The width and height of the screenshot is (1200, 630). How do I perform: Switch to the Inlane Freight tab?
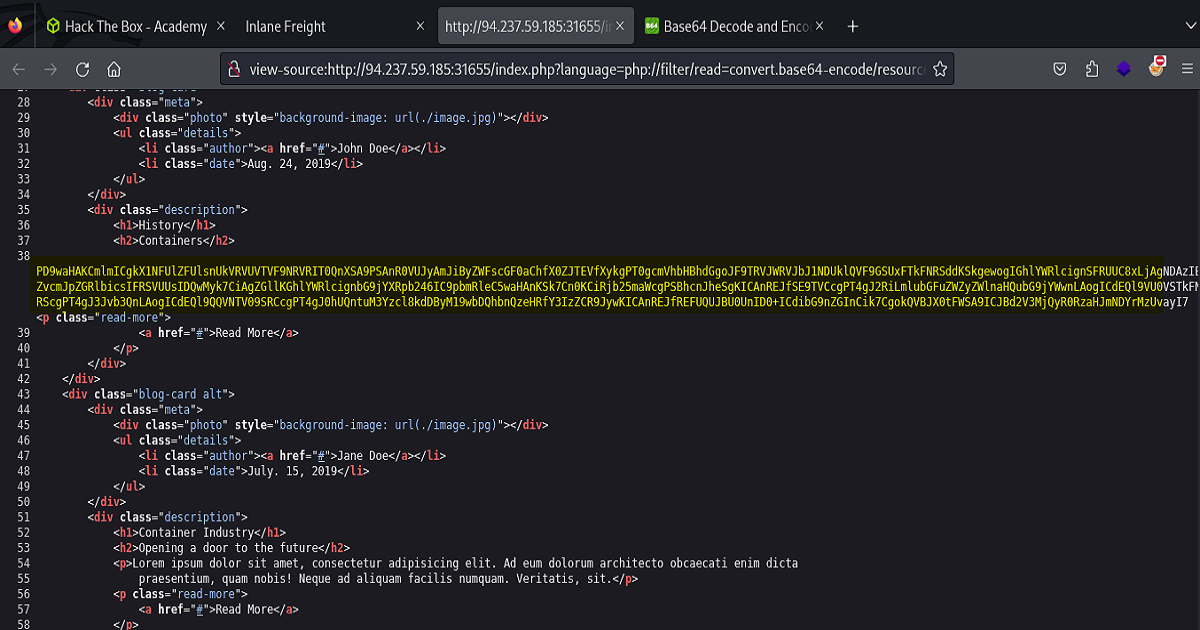point(285,27)
